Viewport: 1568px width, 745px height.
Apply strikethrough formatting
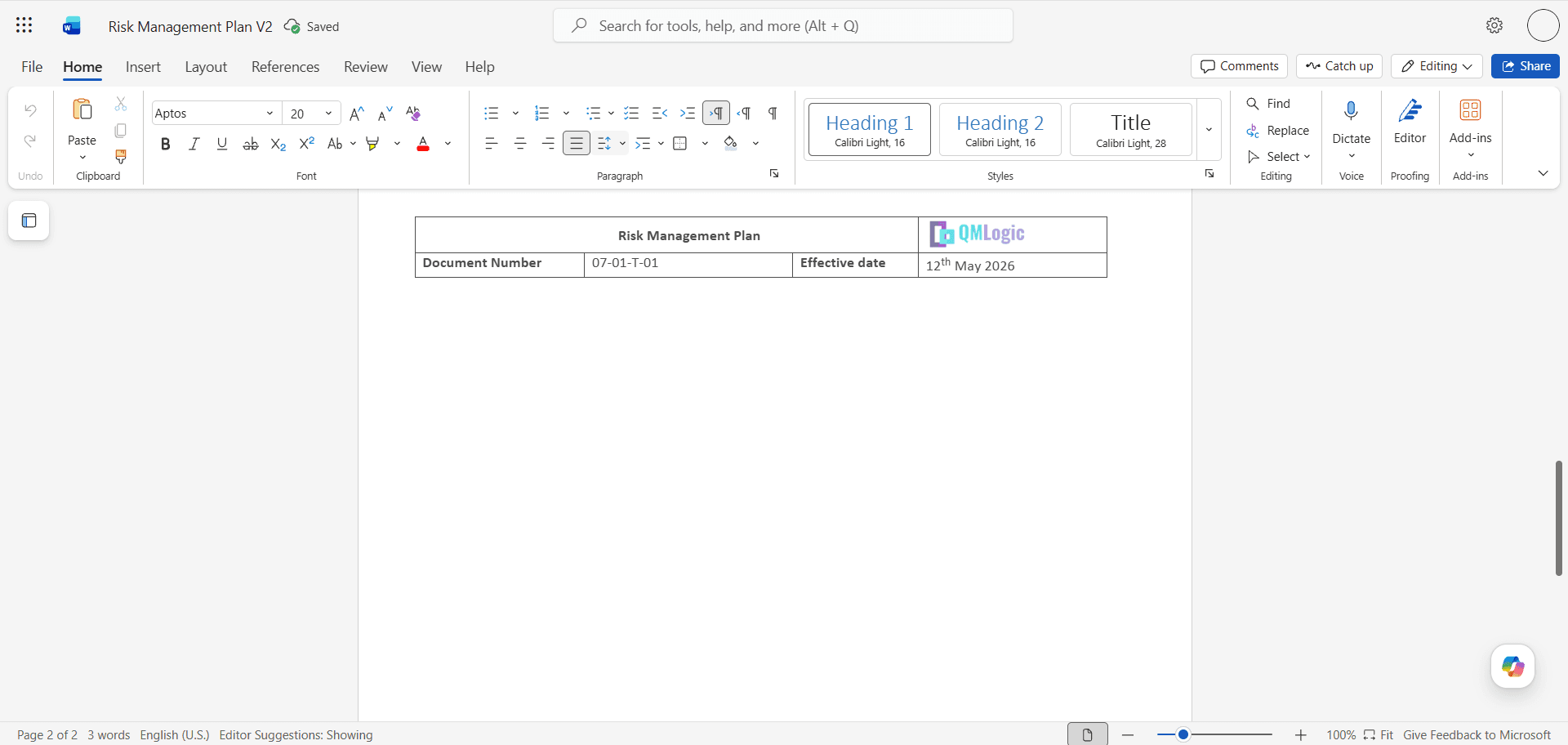click(x=251, y=144)
